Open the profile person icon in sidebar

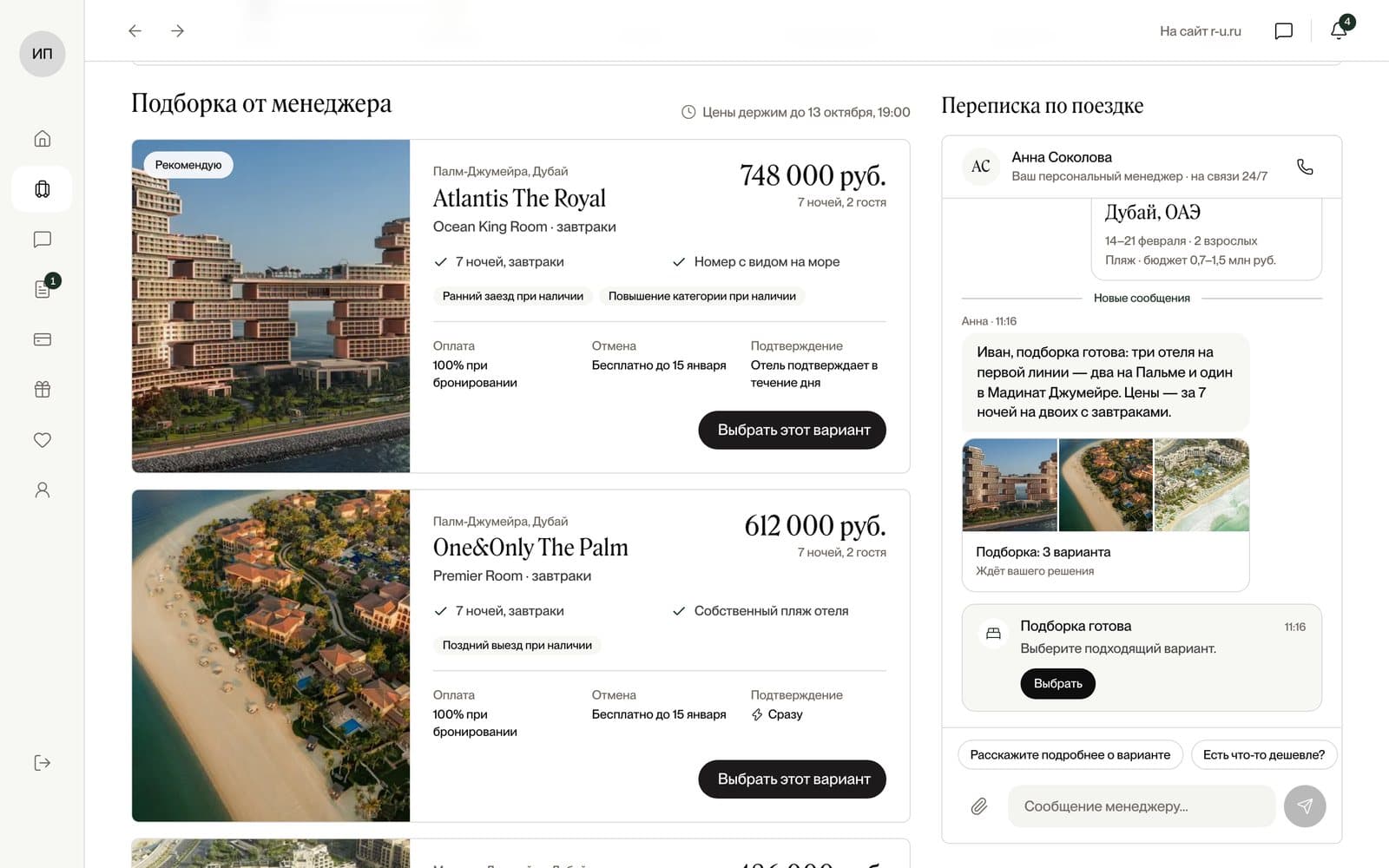tap(42, 490)
